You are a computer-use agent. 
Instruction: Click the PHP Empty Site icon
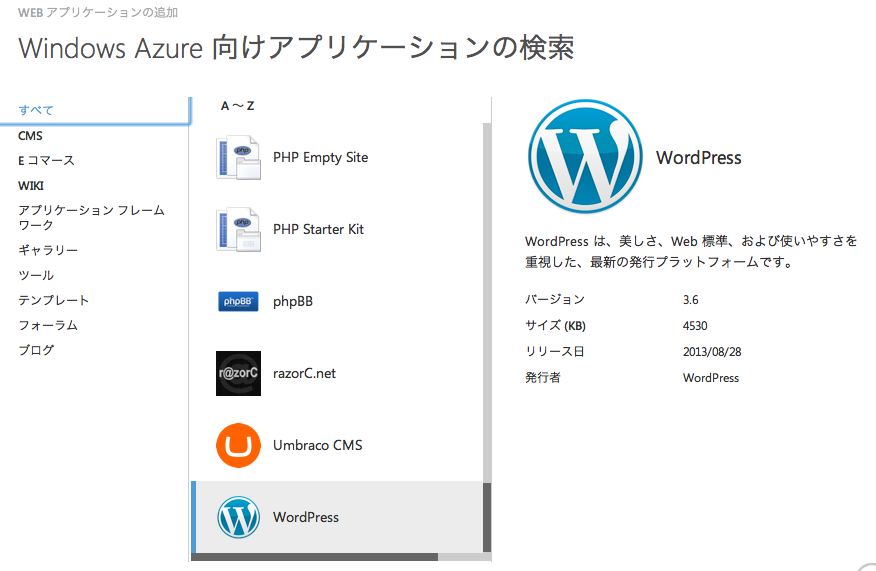point(239,158)
